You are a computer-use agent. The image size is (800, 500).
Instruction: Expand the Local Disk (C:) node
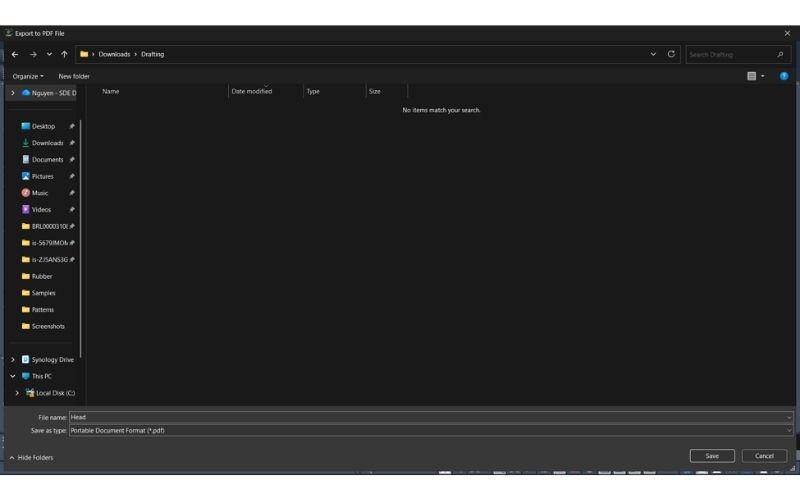click(17, 393)
